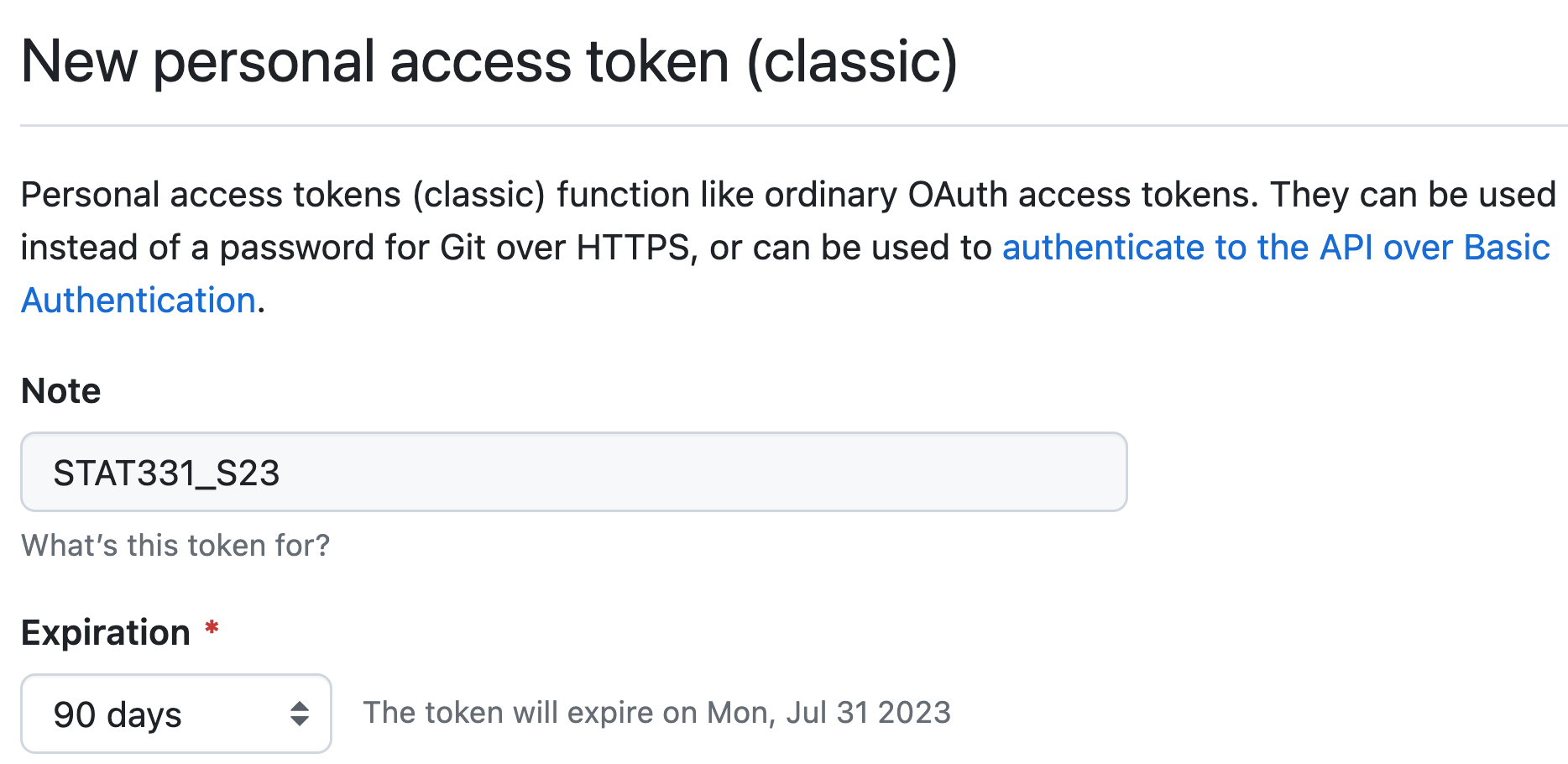Open the 'authenticate to the API over Basic' link
The image size is (1568, 764).
tap(1275, 248)
